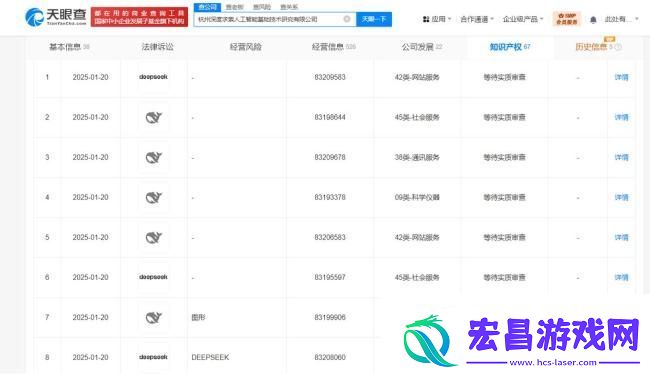650x374 pixels.
Task: Open the red commercial query tool banner
Action: pyautogui.click(x=139, y=17)
